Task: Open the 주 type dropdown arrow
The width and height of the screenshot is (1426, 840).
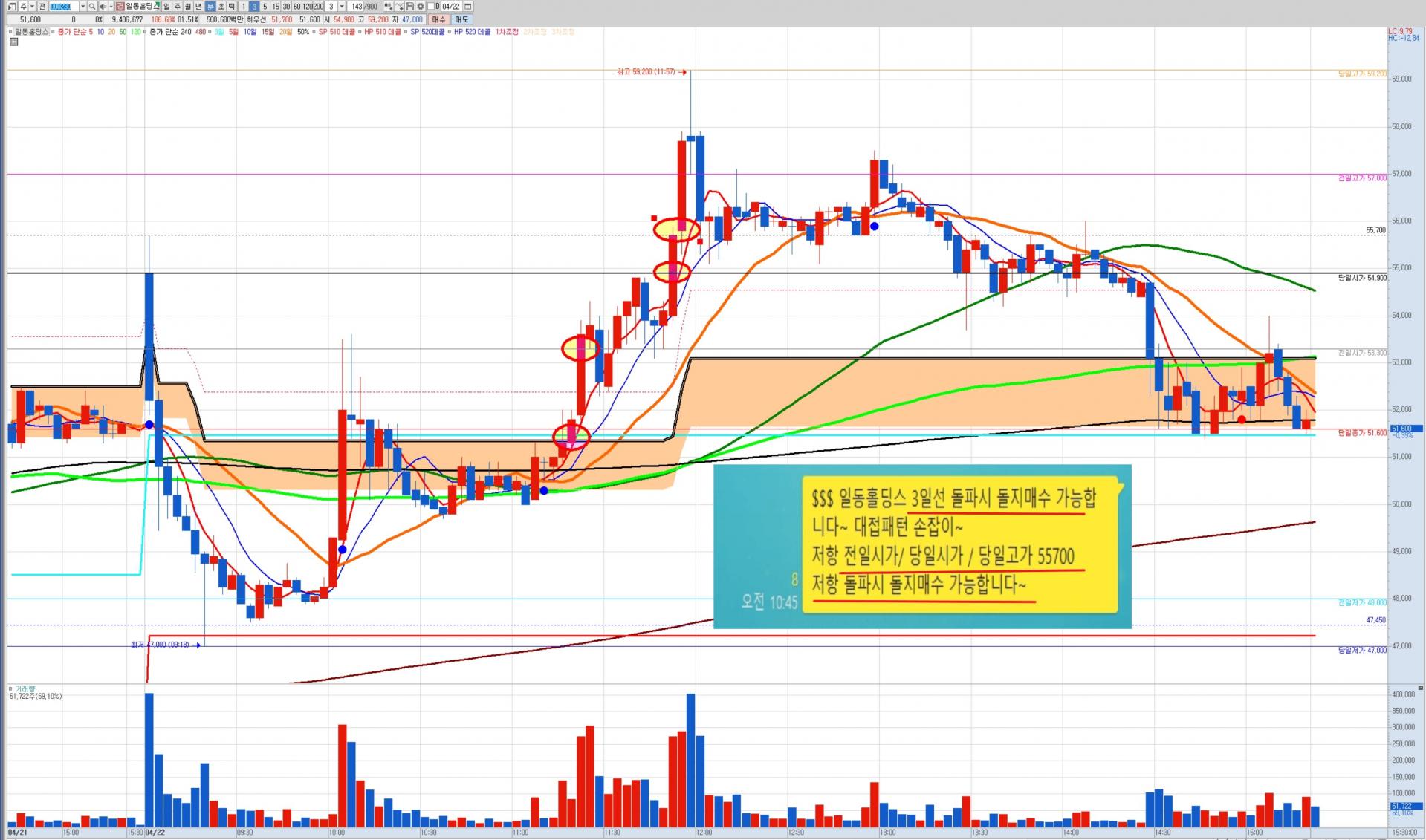Action: click(32, 7)
